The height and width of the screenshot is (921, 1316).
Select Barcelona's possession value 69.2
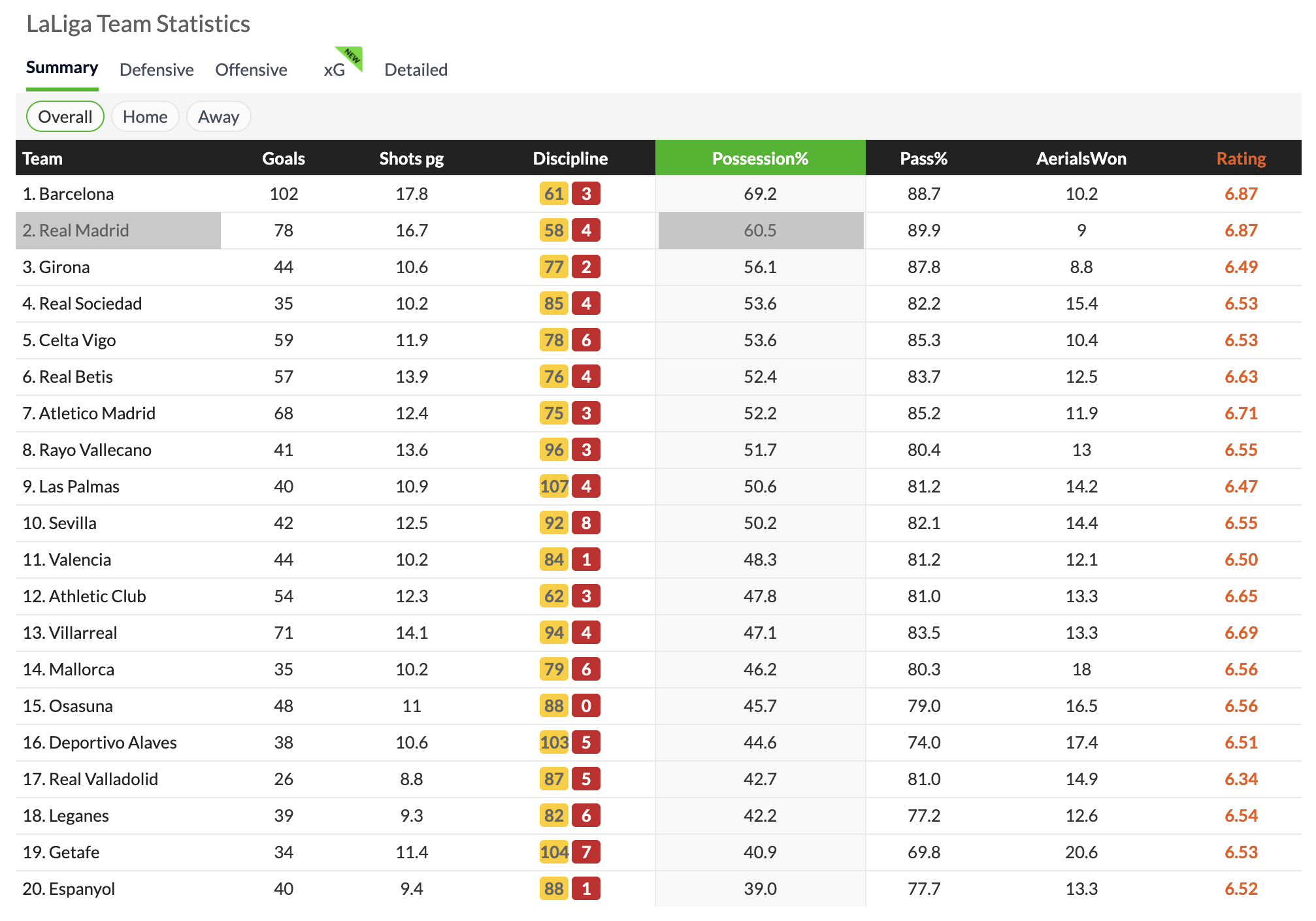761,194
